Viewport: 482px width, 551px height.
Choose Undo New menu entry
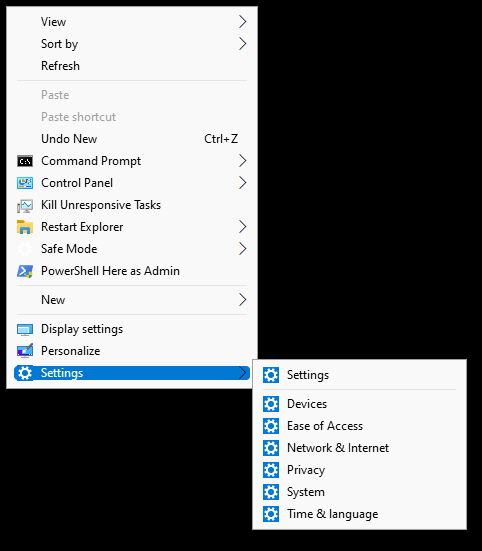click(132, 139)
